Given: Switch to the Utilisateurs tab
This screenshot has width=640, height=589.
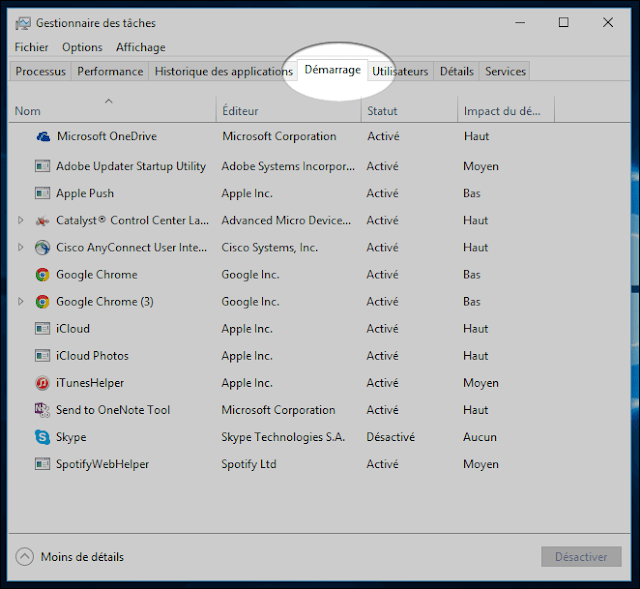Looking at the screenshot, I should pos(400,71).
